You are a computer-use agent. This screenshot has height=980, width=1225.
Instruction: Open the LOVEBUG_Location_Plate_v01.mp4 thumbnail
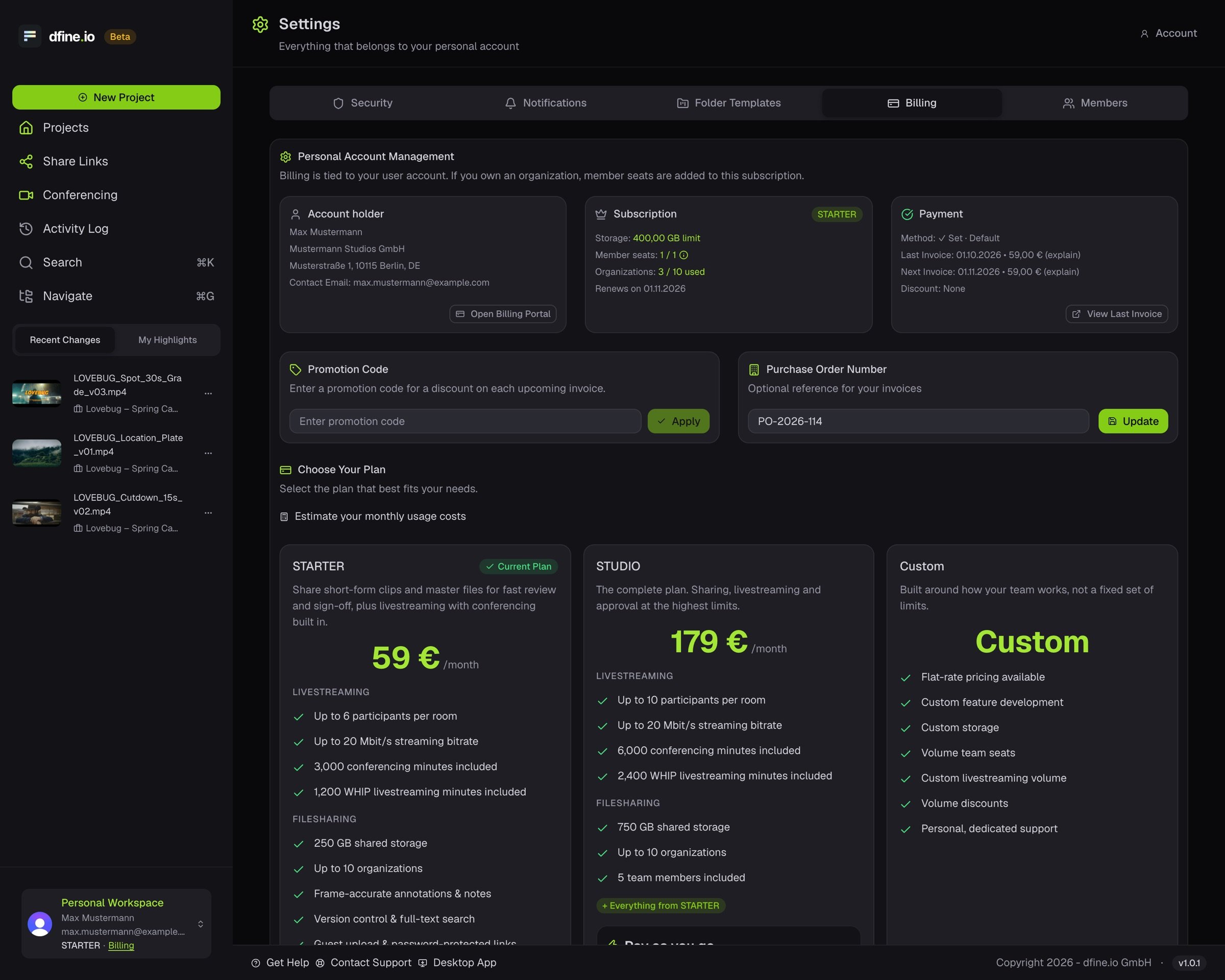pos(37,453)
